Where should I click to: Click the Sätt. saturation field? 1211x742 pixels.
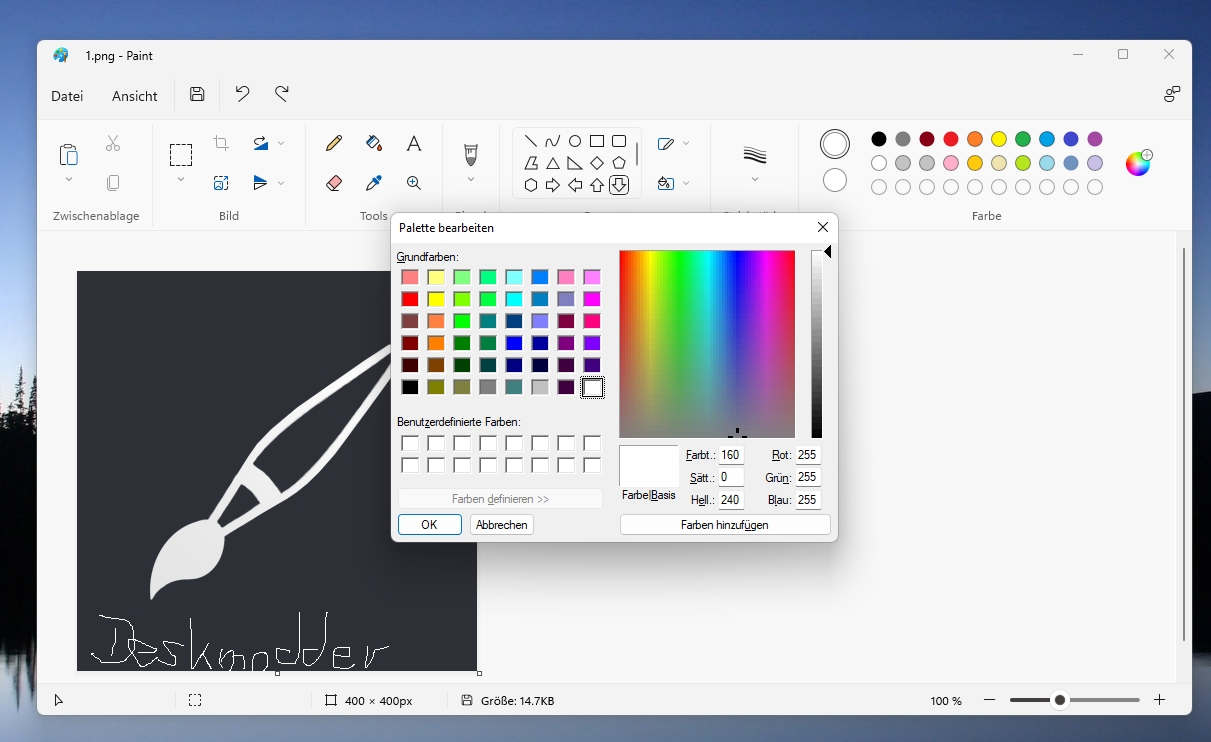[x=731, y=477]
